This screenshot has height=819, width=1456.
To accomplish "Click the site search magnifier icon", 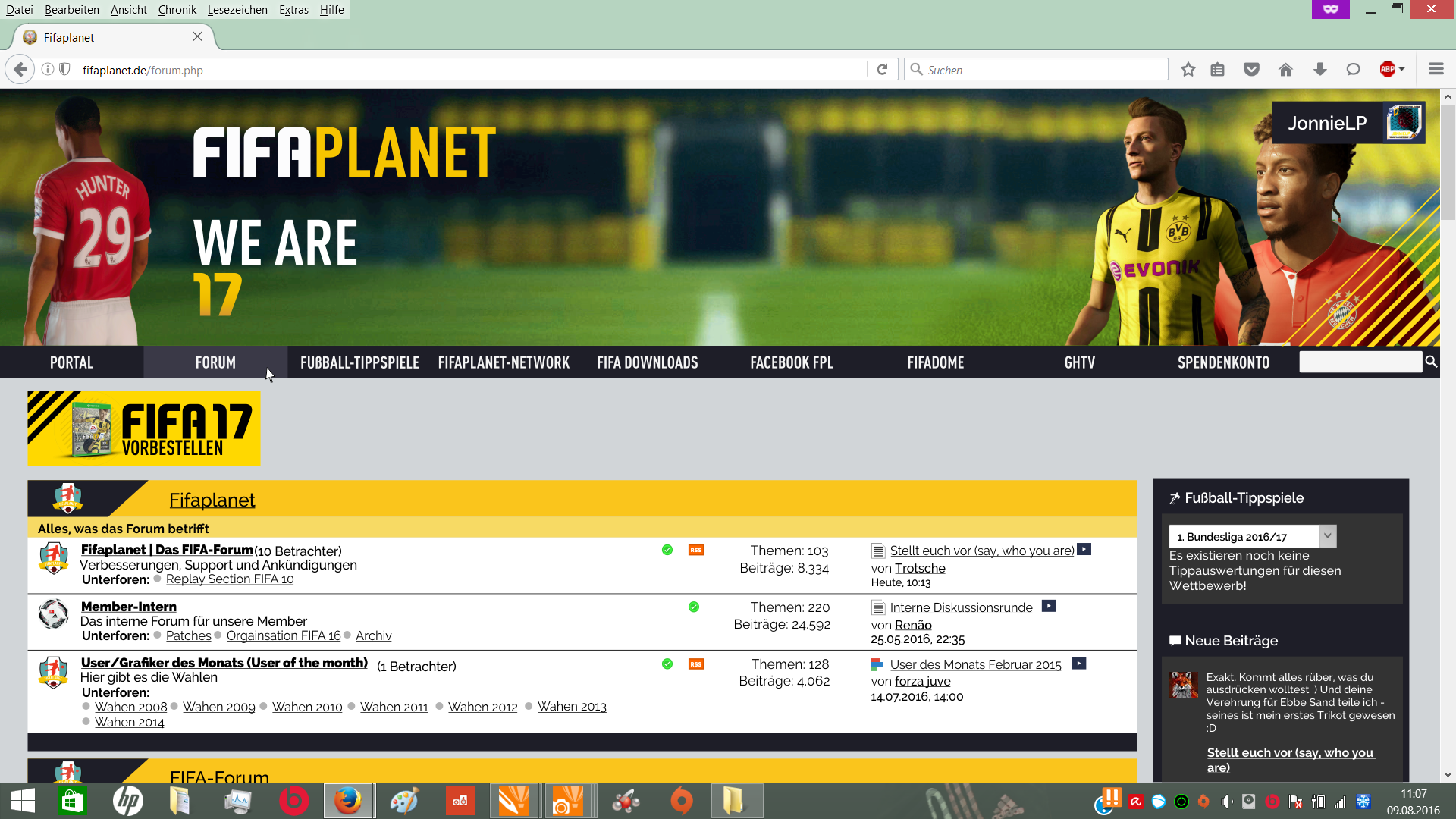I will coord(1431,362).
